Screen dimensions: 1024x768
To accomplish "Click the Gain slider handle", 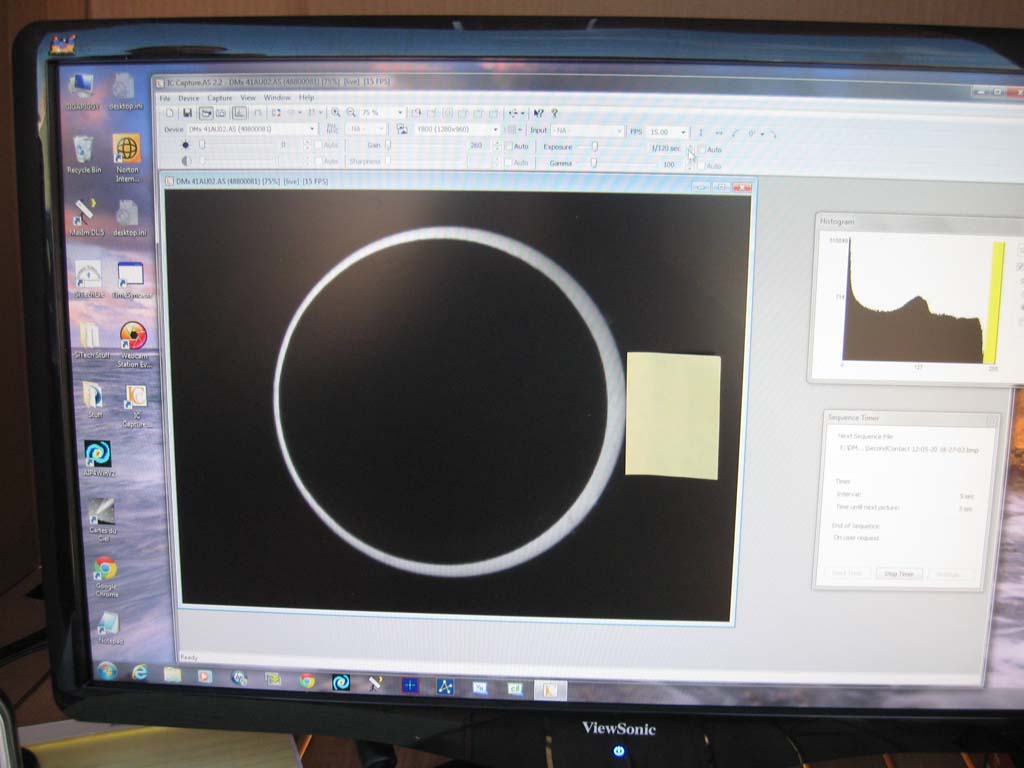I will [388, 145].
